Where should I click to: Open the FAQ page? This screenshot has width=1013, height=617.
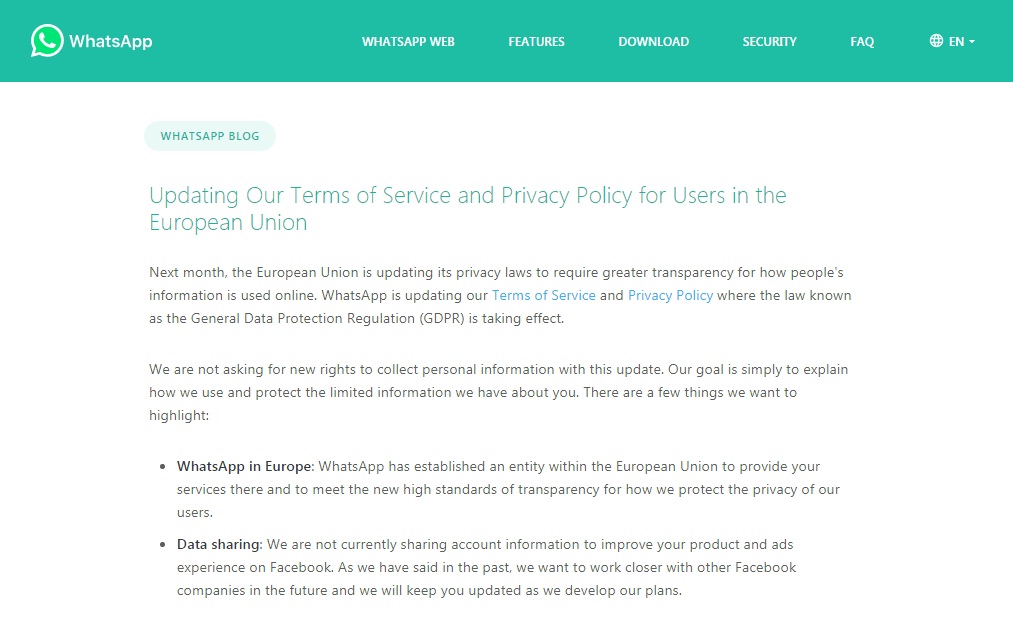tap(862, 41)
